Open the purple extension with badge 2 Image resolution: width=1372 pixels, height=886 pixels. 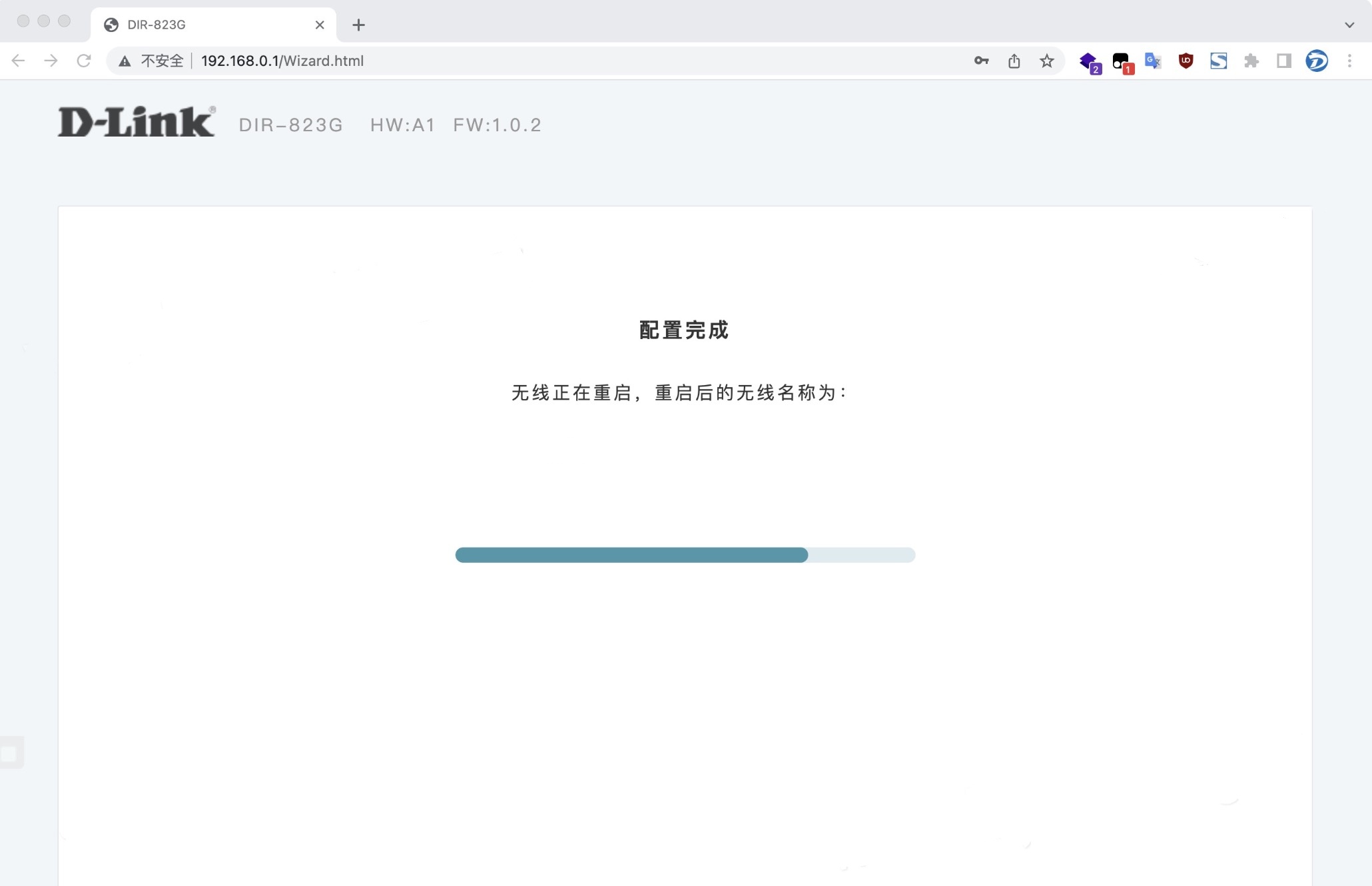1090,63
